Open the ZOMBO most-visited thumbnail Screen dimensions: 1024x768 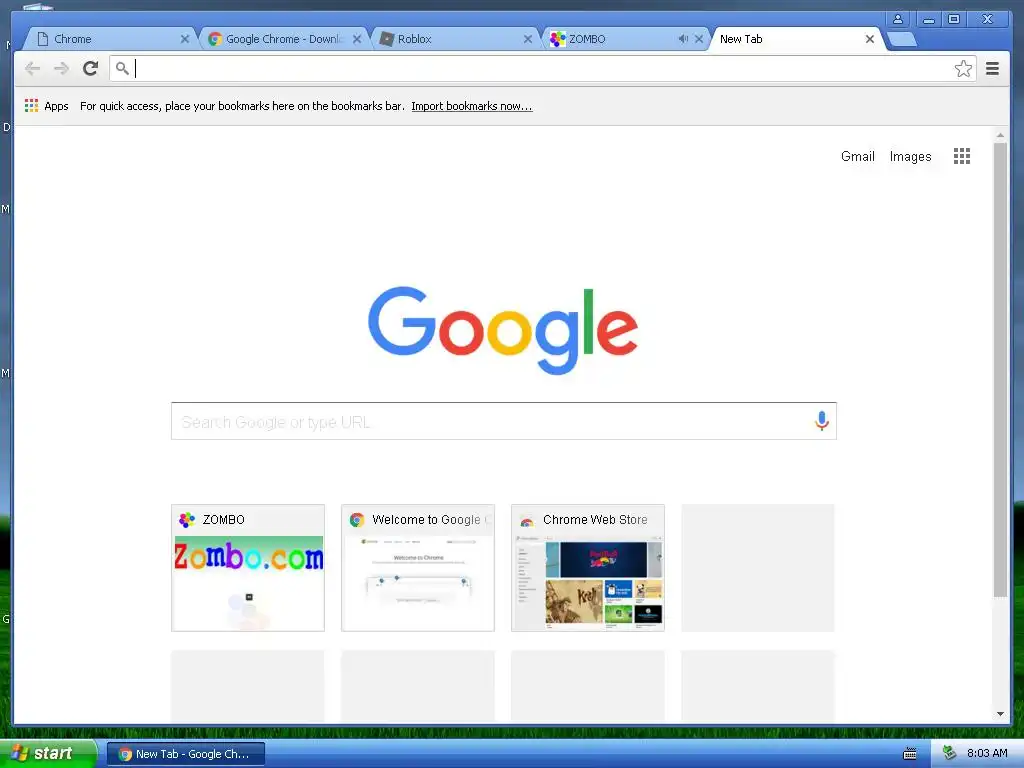[x=248, y=568]
